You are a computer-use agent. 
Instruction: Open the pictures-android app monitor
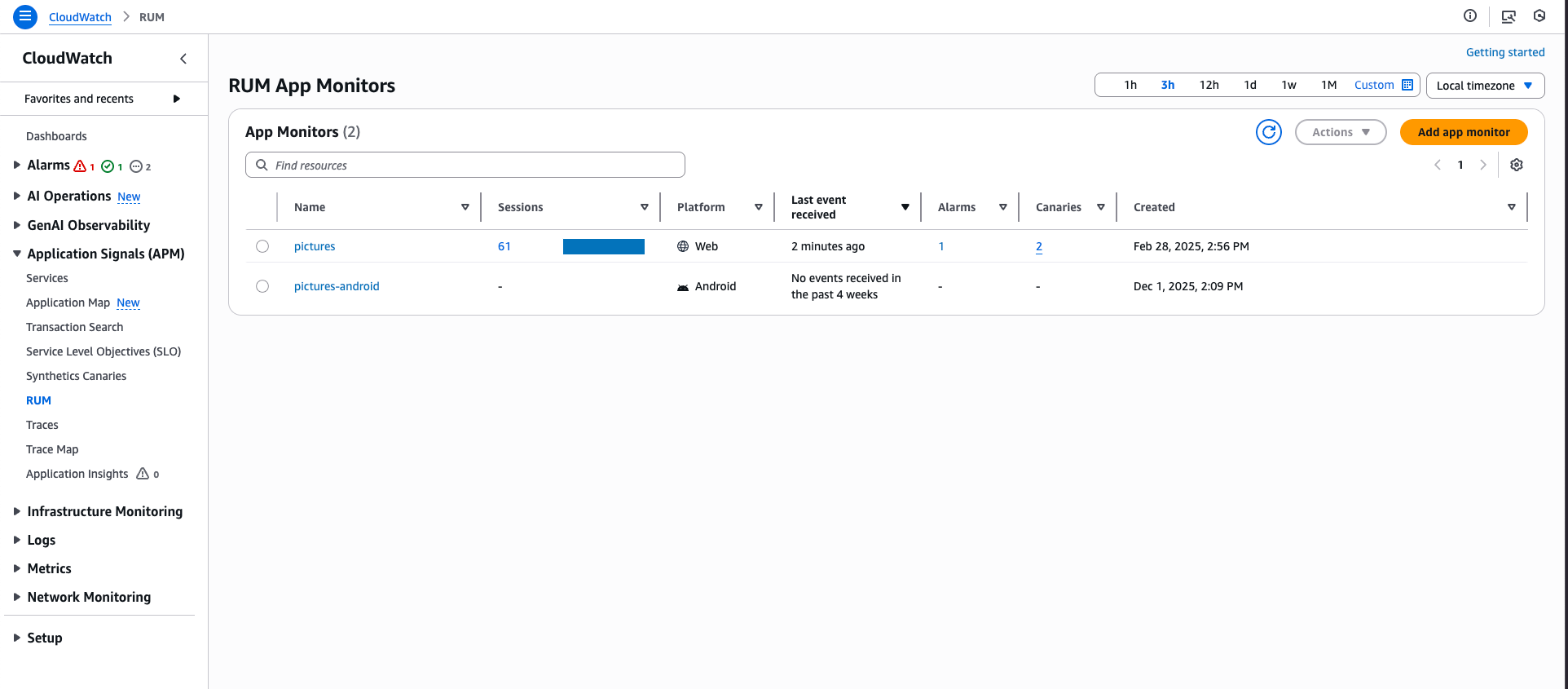337,286
